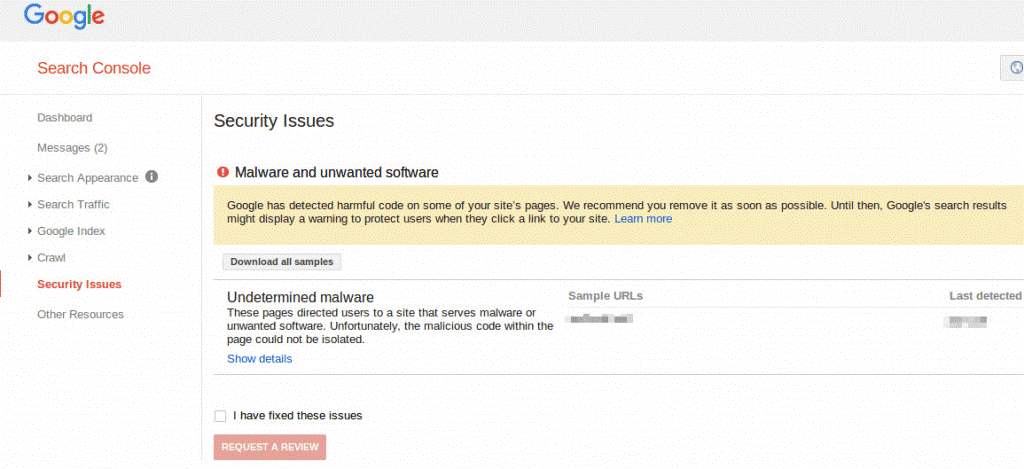Open the blurred sample URL entry
This screenshot has height=469, width=1024.
[600, 320]
